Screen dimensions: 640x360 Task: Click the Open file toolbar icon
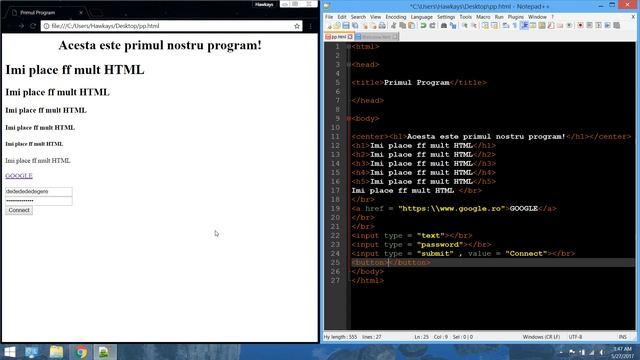point(337,26)
